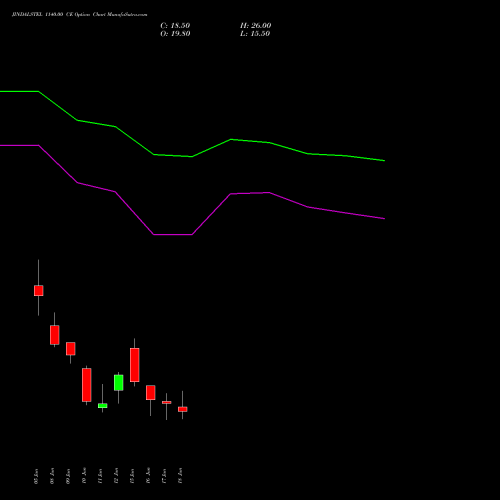This screenshot has width=500, height=500.
Task: Click the '08 Jun' date axis label
Action: pos(52,476)
